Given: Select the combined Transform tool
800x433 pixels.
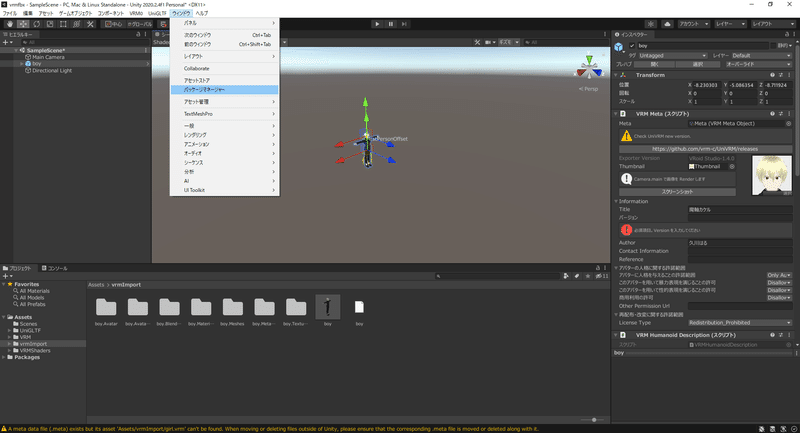Looking at the screenshot, I should [77, 24].
